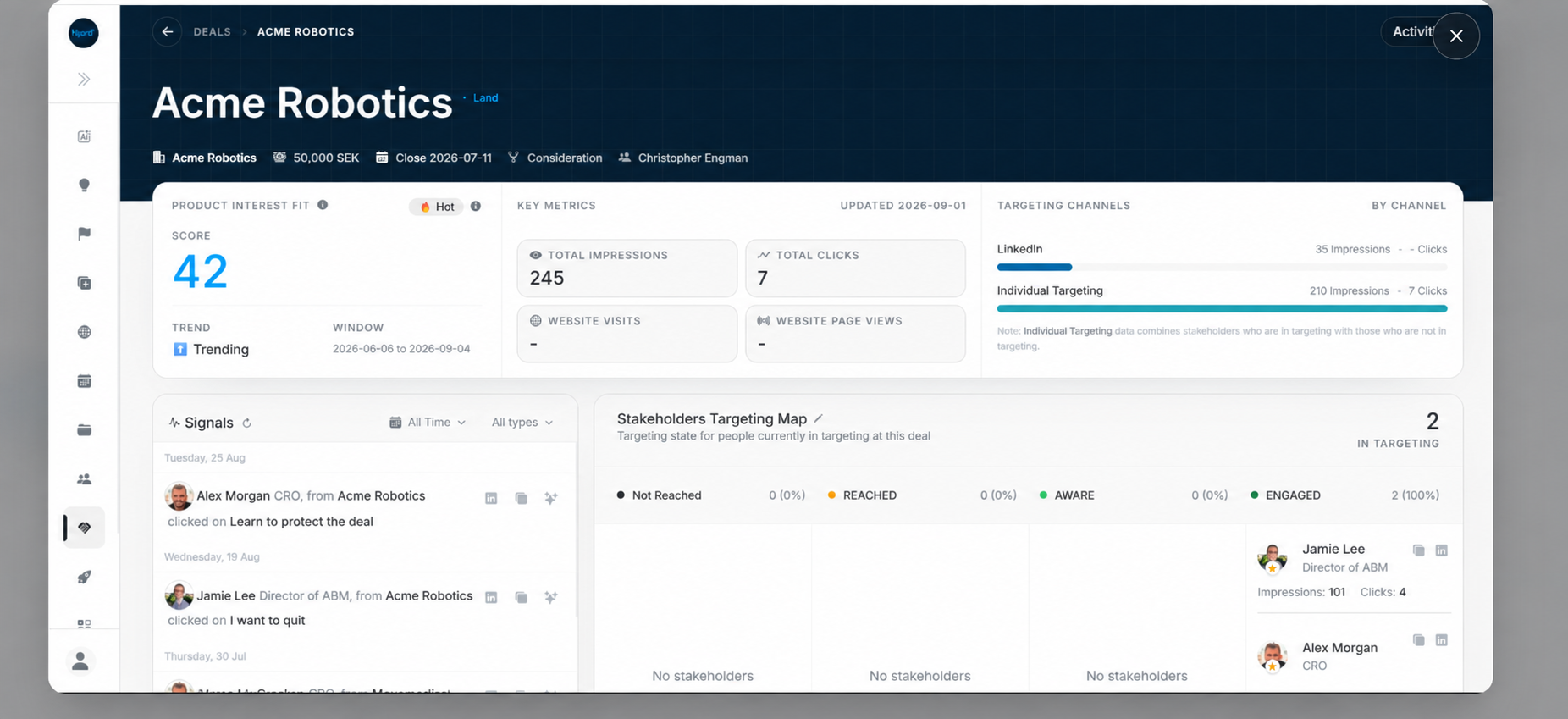Open LinkedIn from Jamie Lee's stakeholder card
Image resolution: width=1568 pixels, height=719 pixels.
pos(1442,550)
